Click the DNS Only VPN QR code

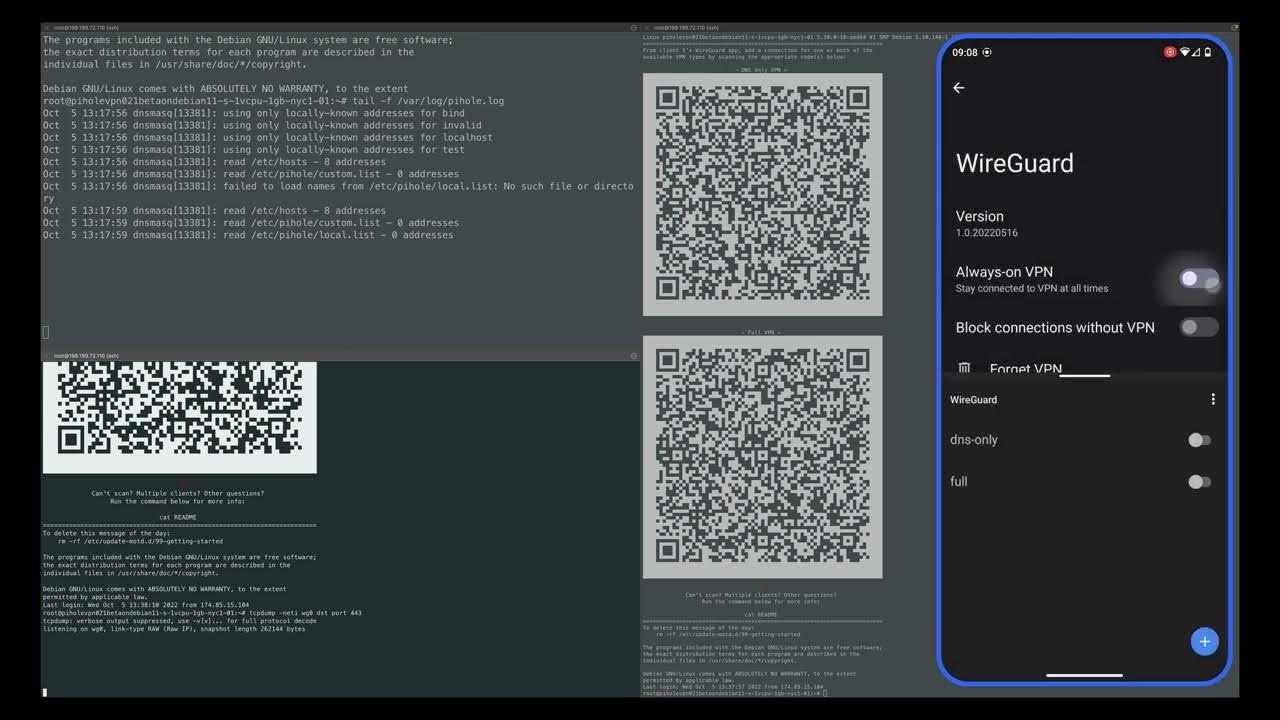762,195
